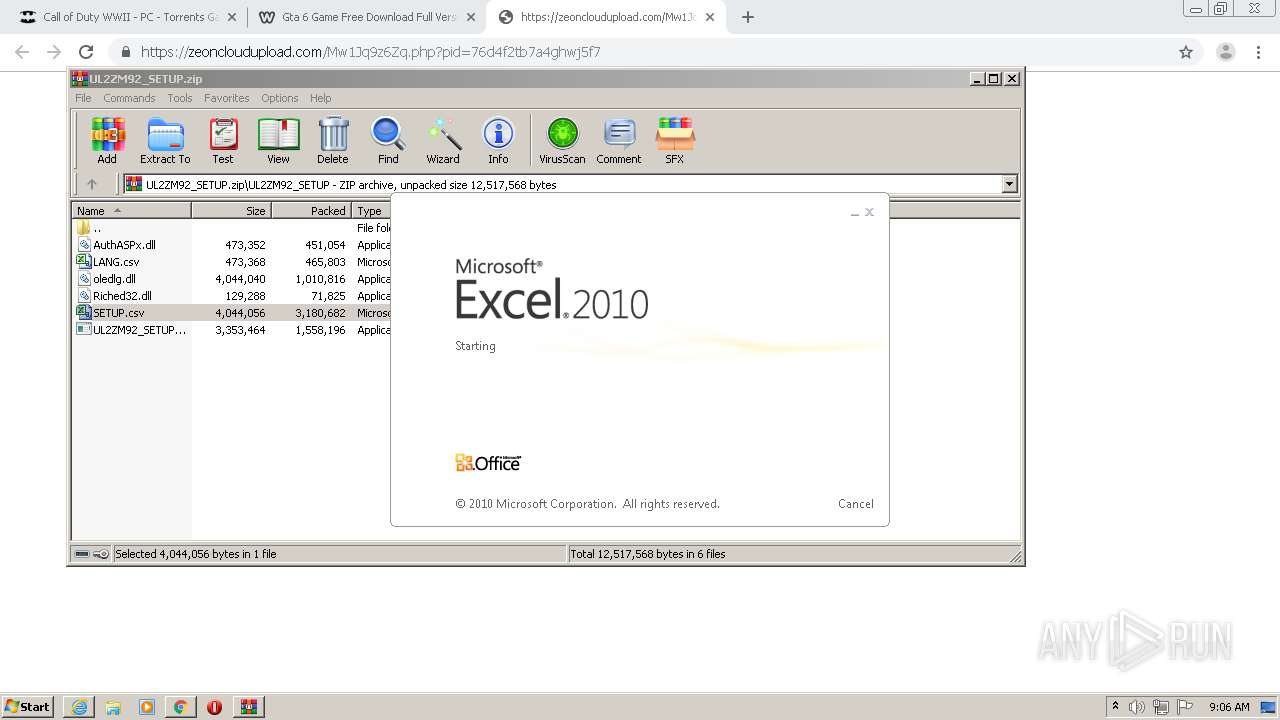Image resolution: width=1280 pixels, height=720 pixels.
Task: Sort files by Size column
Action: pyautogui.click(x=231, y=211)
